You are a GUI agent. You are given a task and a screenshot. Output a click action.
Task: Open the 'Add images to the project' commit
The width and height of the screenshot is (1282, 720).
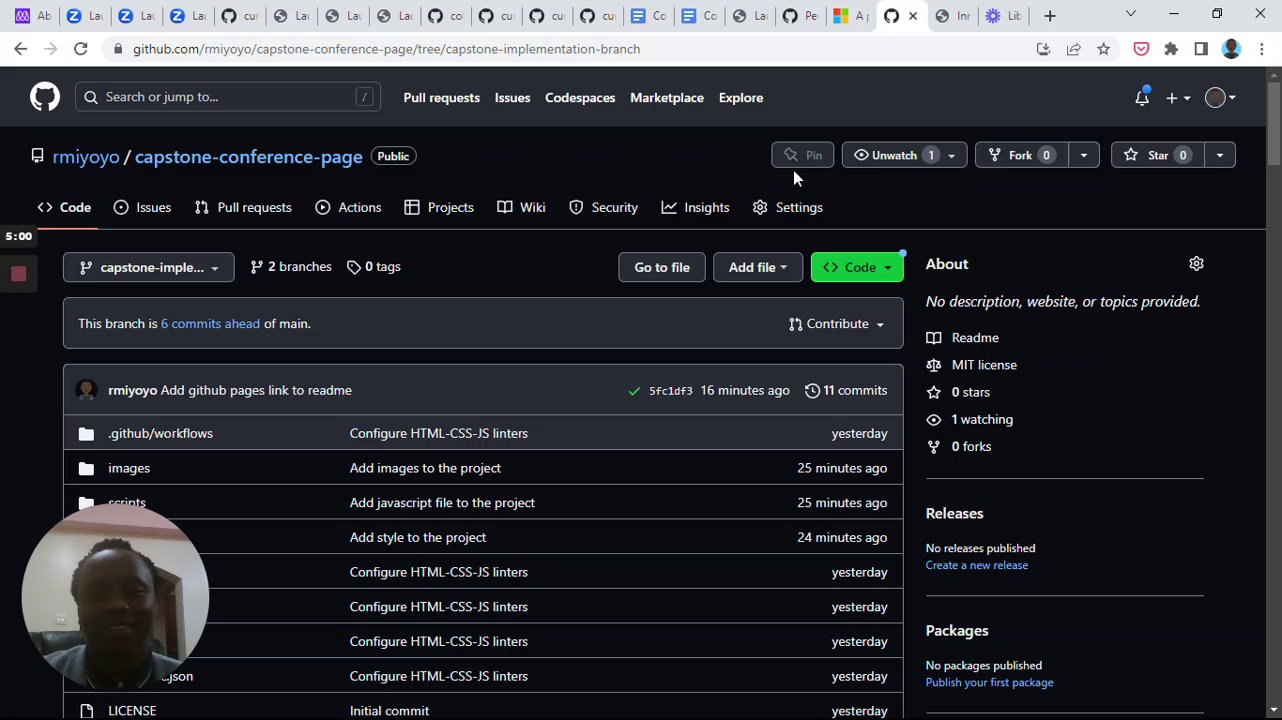(x=425, y=468)
